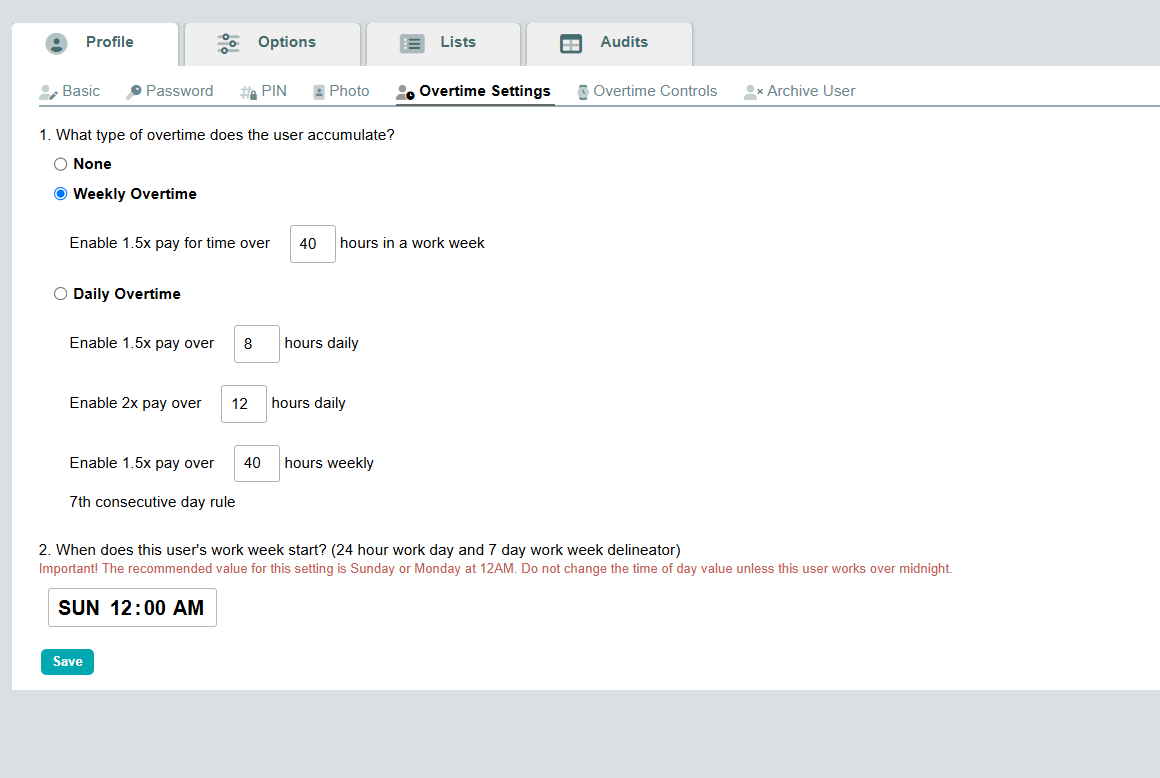Click the 8 hours daily input
The width and height of the screenshot is (1160, 778).
pyautogui.click(x=257, y=344)
